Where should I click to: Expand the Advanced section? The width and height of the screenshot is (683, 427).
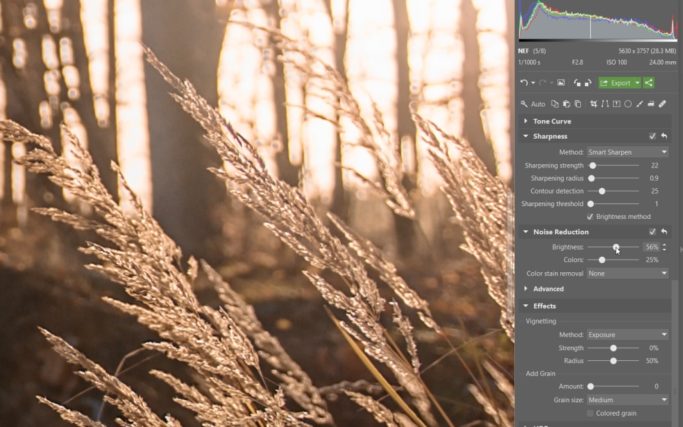(x=526, y=289)
